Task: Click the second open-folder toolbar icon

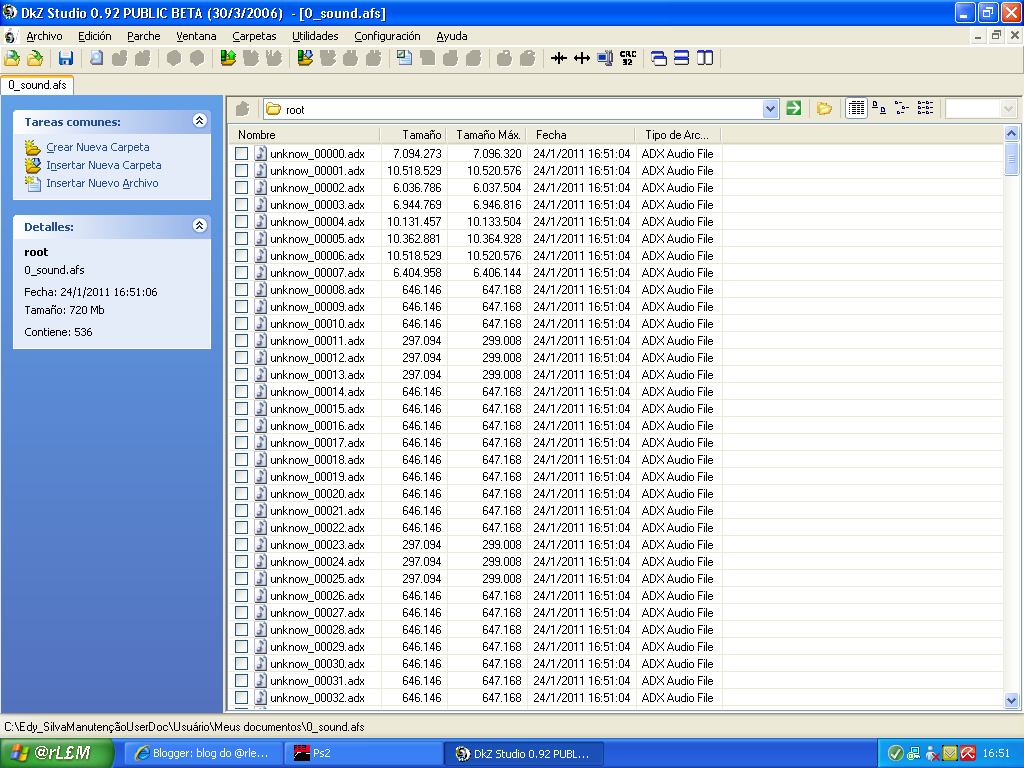Action: tap(35, 58)
